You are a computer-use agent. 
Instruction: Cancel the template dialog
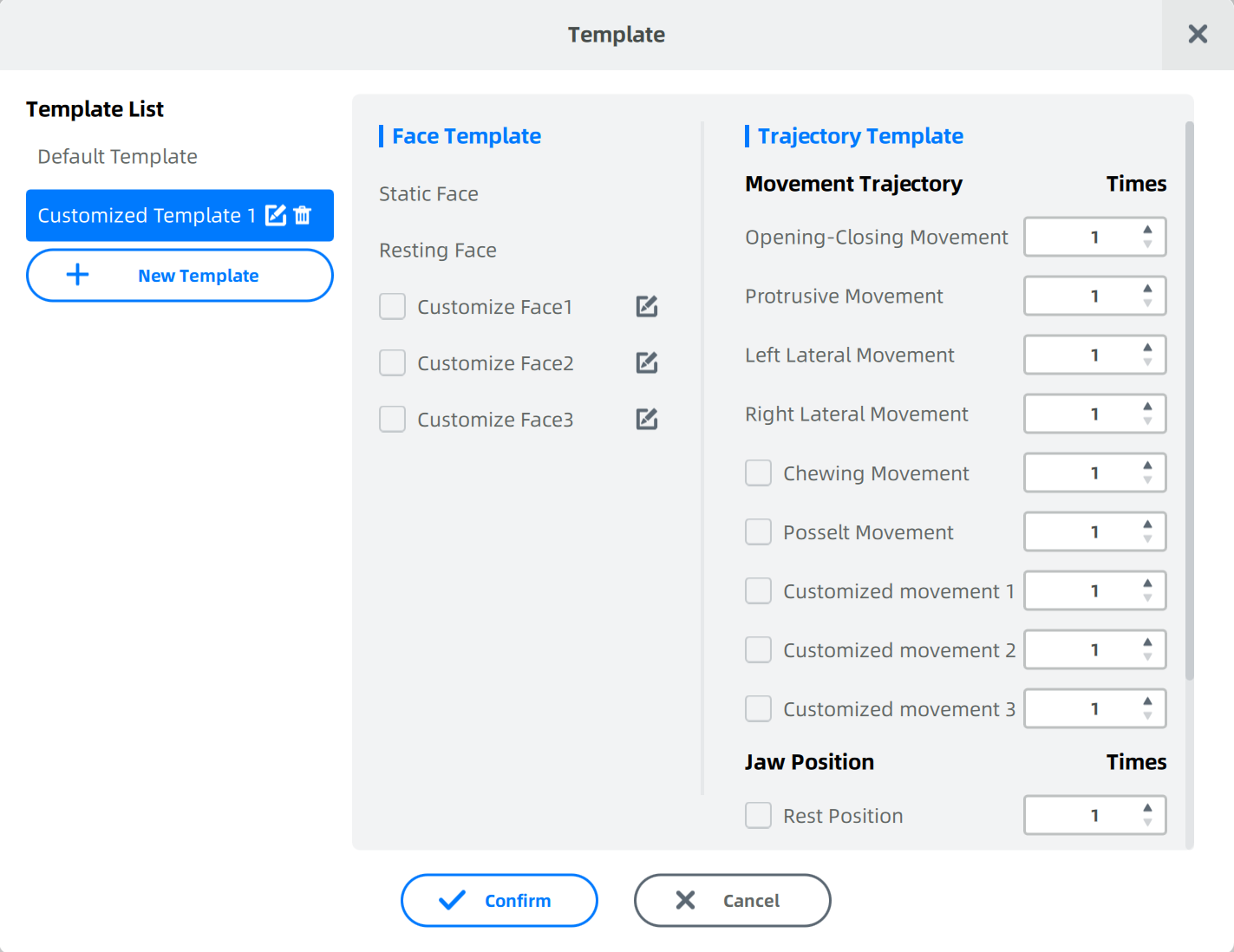click(733, 900)
